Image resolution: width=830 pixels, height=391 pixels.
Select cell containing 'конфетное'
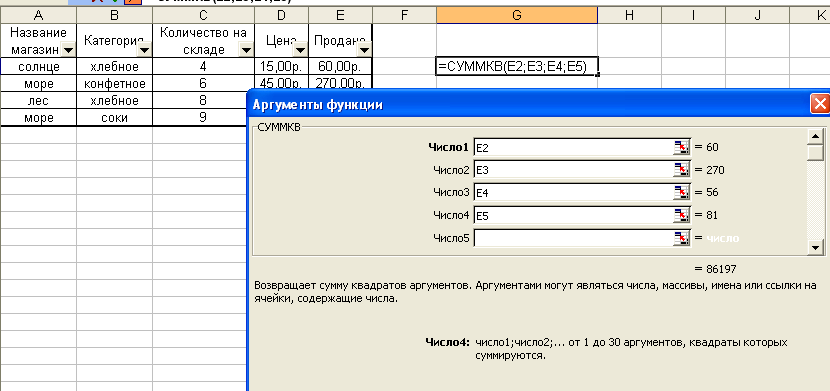point(114,83)
